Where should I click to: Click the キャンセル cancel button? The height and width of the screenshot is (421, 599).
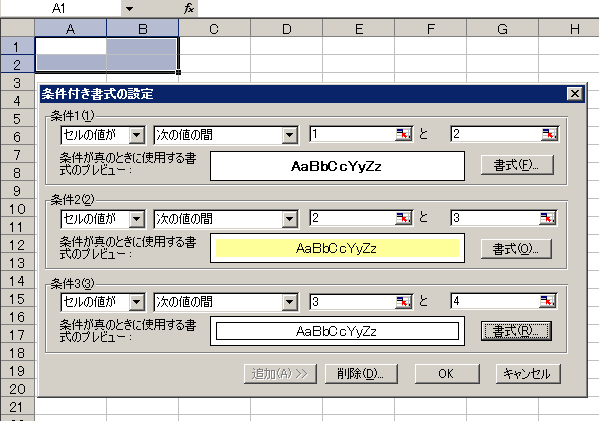528,373
